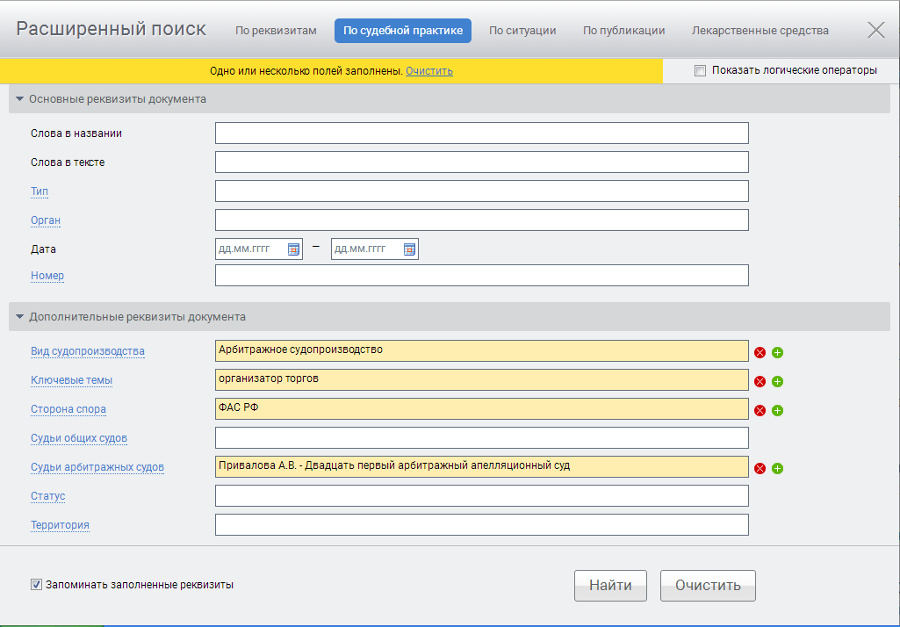
Task: Clear Сторона спора field using red icon
Action: (x=760, y=410)
